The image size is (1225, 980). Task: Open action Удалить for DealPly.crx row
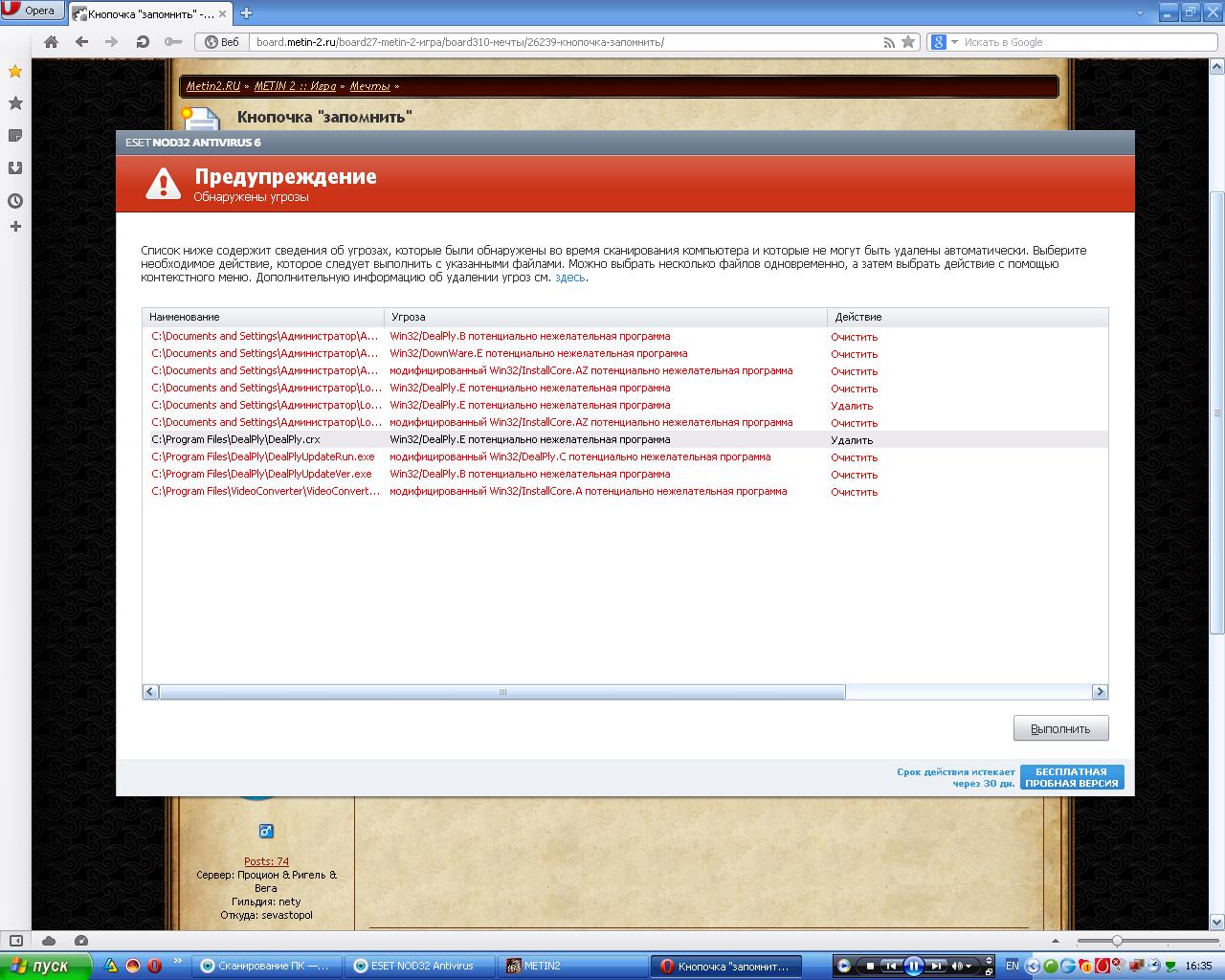pos(852,440)
